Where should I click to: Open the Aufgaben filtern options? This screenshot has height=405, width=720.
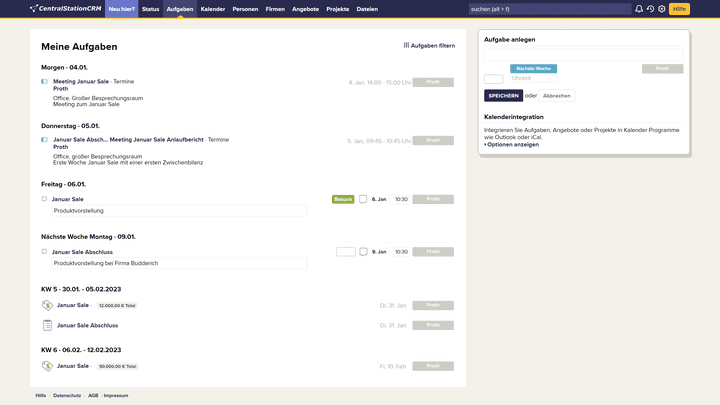429,46
